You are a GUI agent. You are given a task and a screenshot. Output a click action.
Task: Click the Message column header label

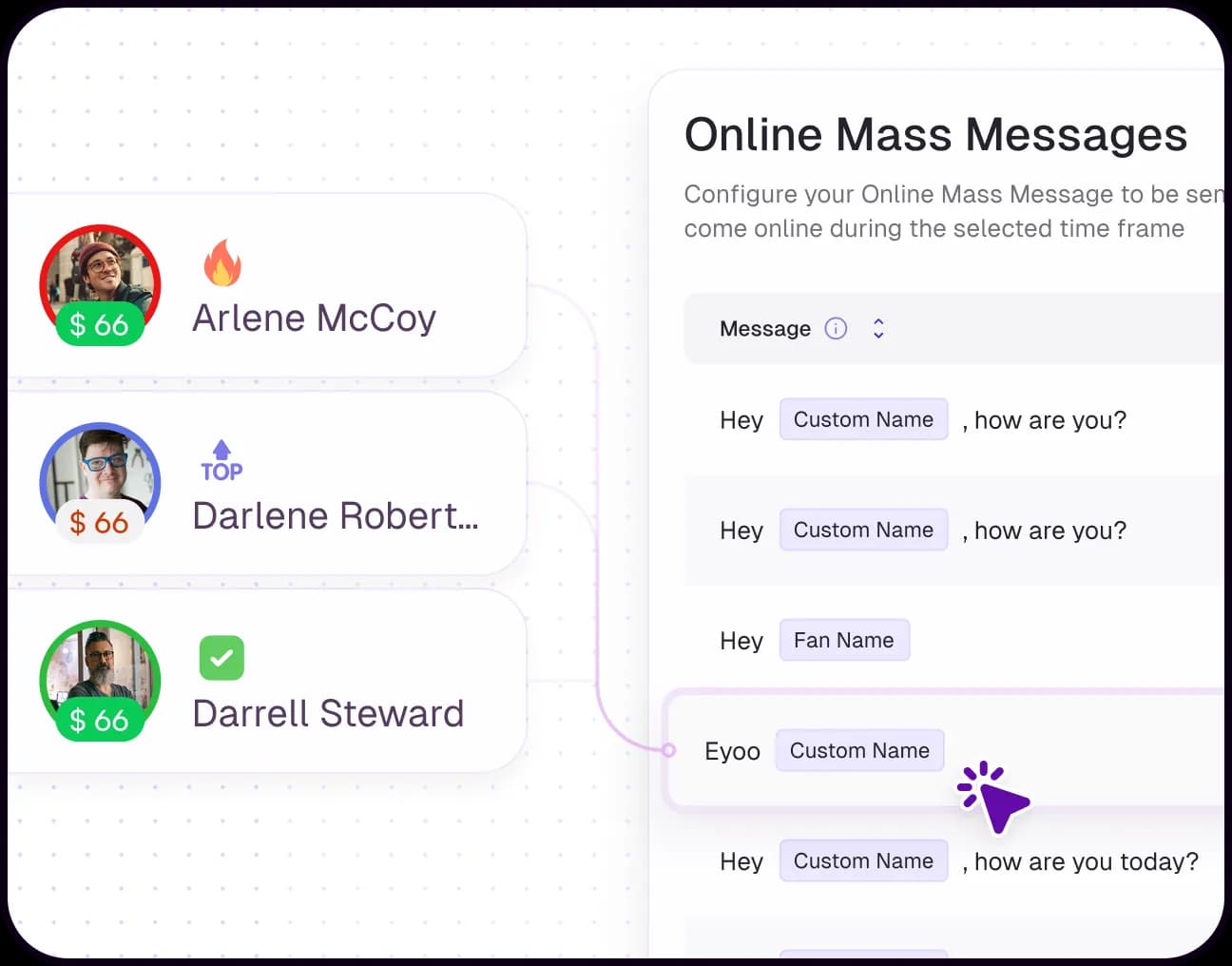pyautogui.click(x=765, y=329)
